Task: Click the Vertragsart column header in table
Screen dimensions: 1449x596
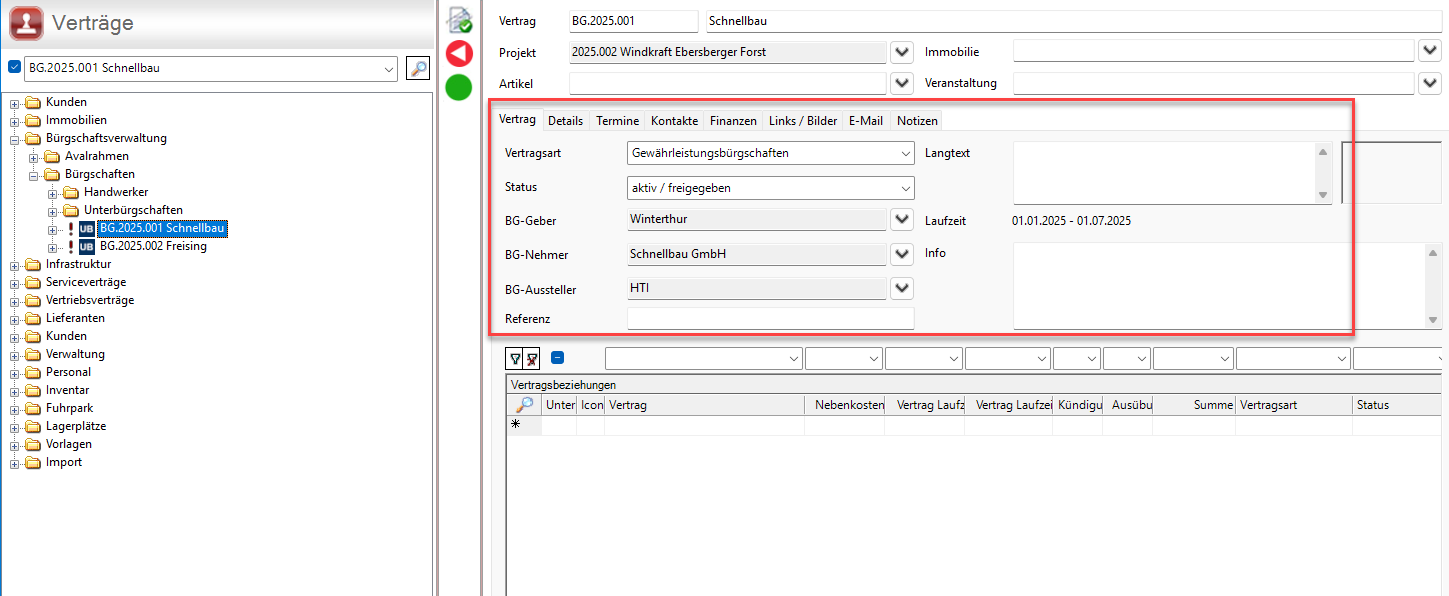Action: tap(1294, 405)
